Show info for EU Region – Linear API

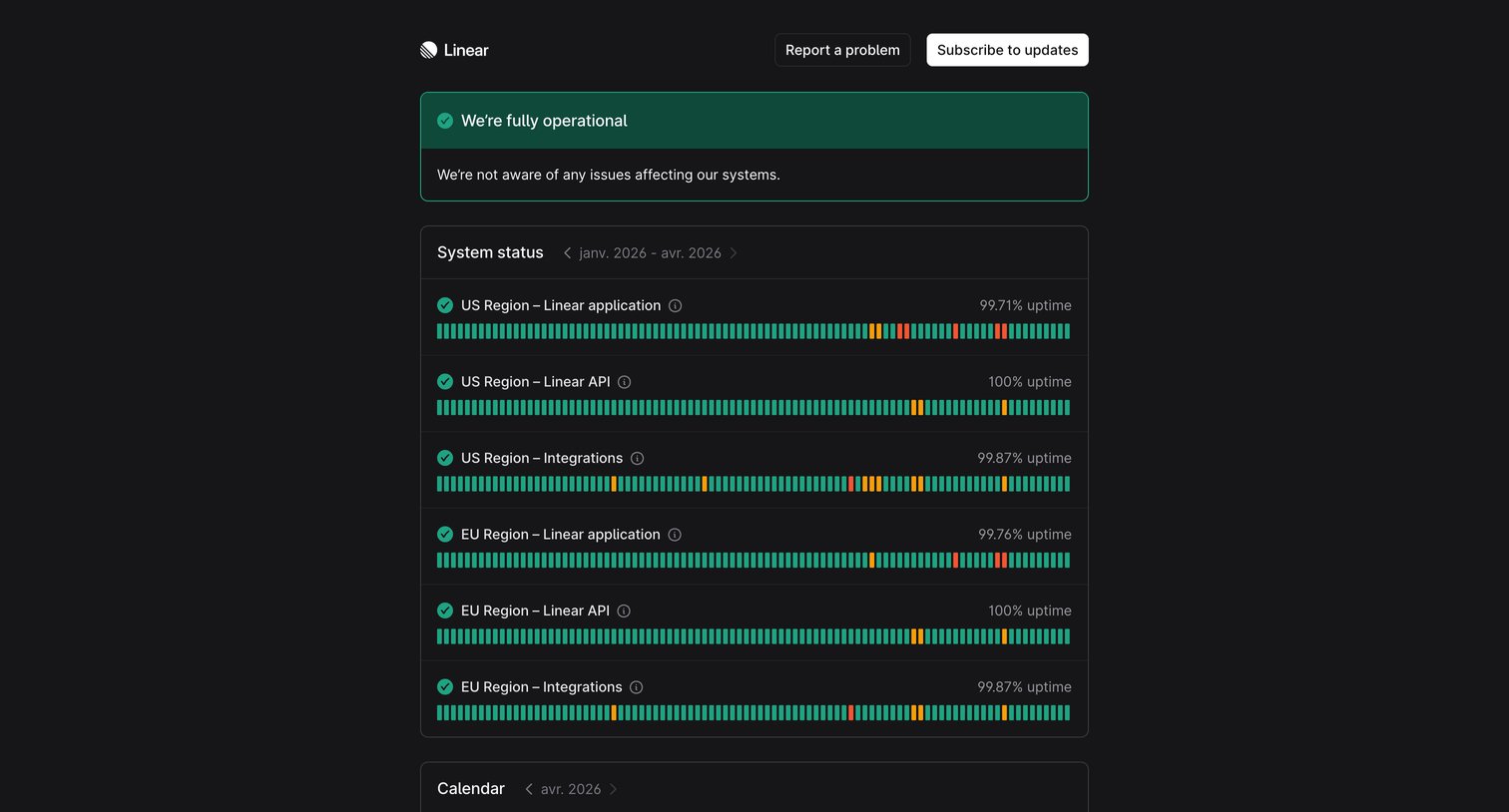pyautogui.click(x=624, y=611)
